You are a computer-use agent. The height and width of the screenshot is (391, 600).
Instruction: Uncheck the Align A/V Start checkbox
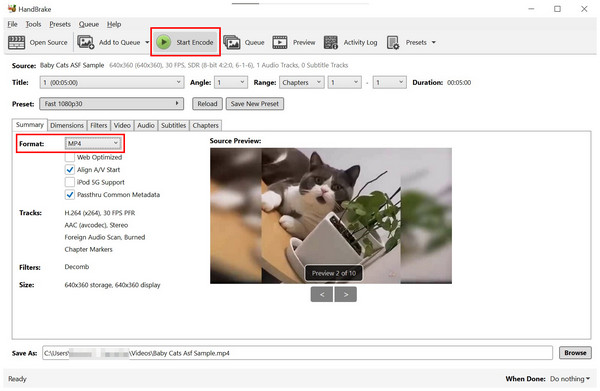[x=70, y=169]
